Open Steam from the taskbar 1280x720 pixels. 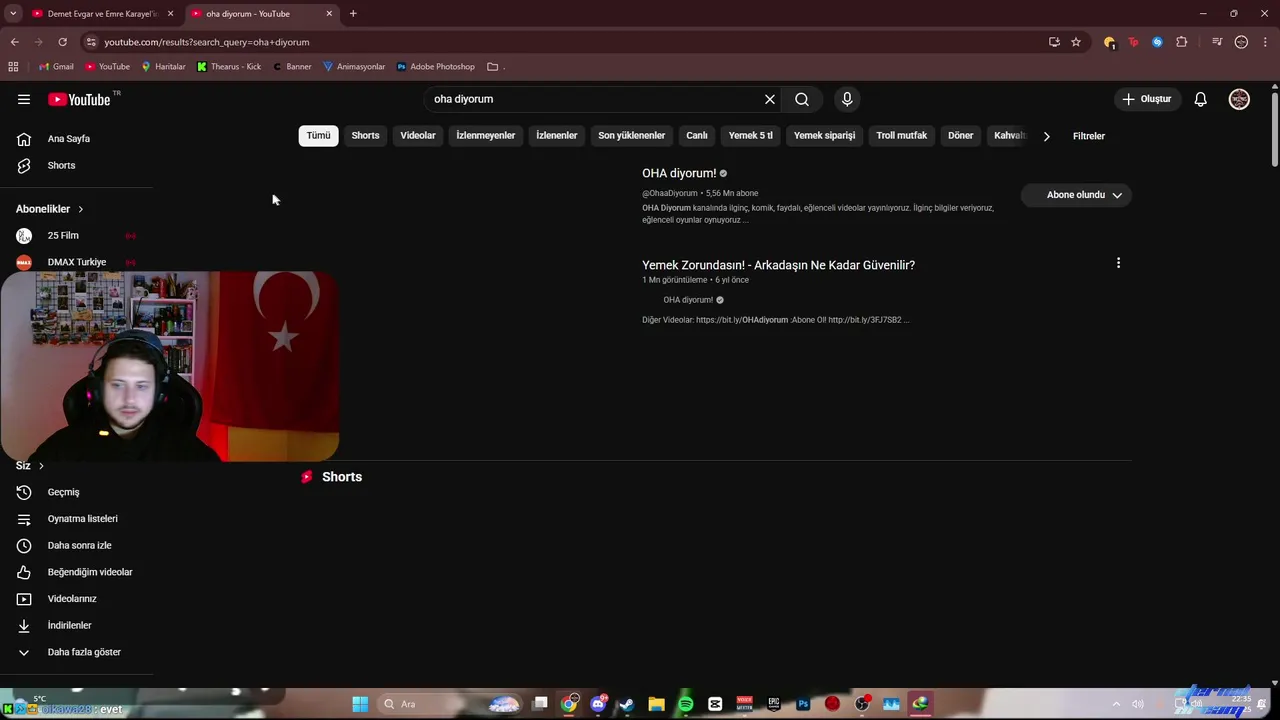tap(627, 704)
